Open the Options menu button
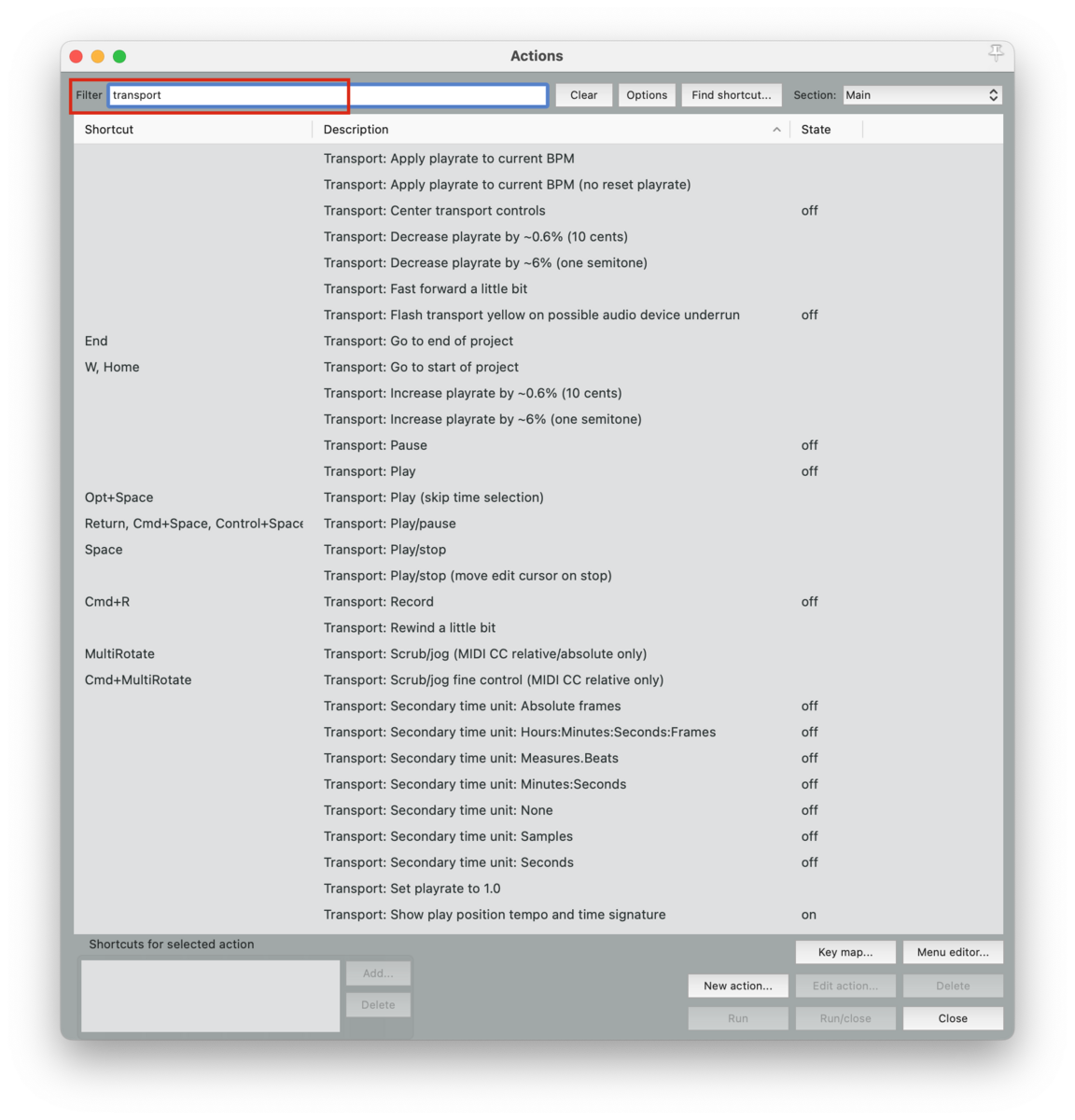The width and height of the screenshot is (1075, 1120). (x=647, y=95)
